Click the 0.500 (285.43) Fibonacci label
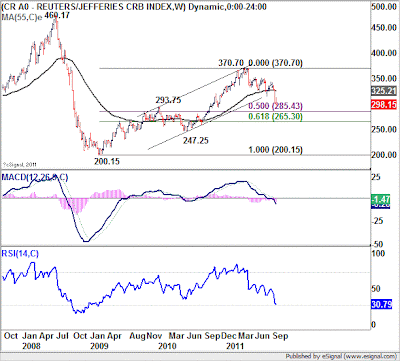The image size is (400, 361). click(276, 106)
